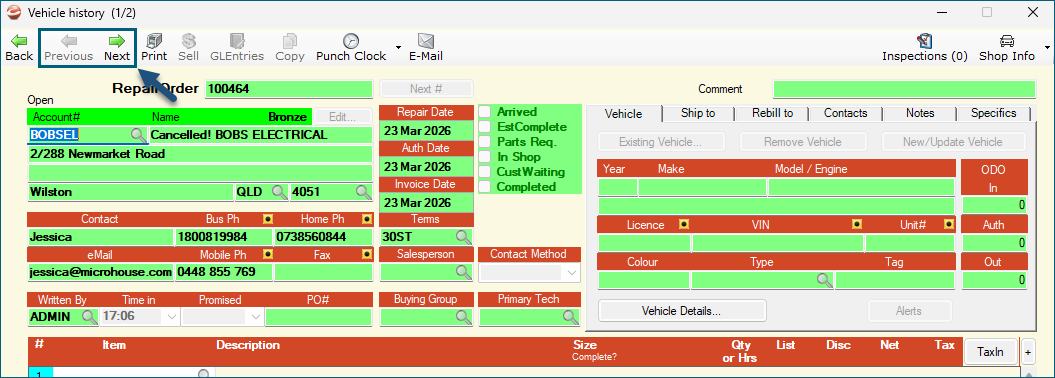Image resolution: width=1055 pixels, height=378 pixels.
Task: Click the Licence yellow marker icon
Action: [x=684, y=225]
